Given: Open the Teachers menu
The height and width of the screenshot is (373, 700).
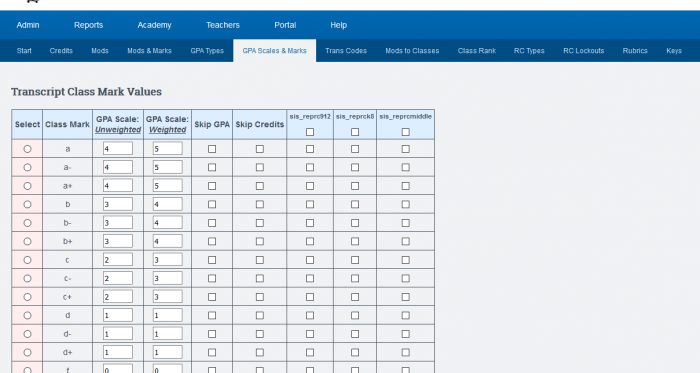Looking at the screenshot, I should [x=223, y=25].
